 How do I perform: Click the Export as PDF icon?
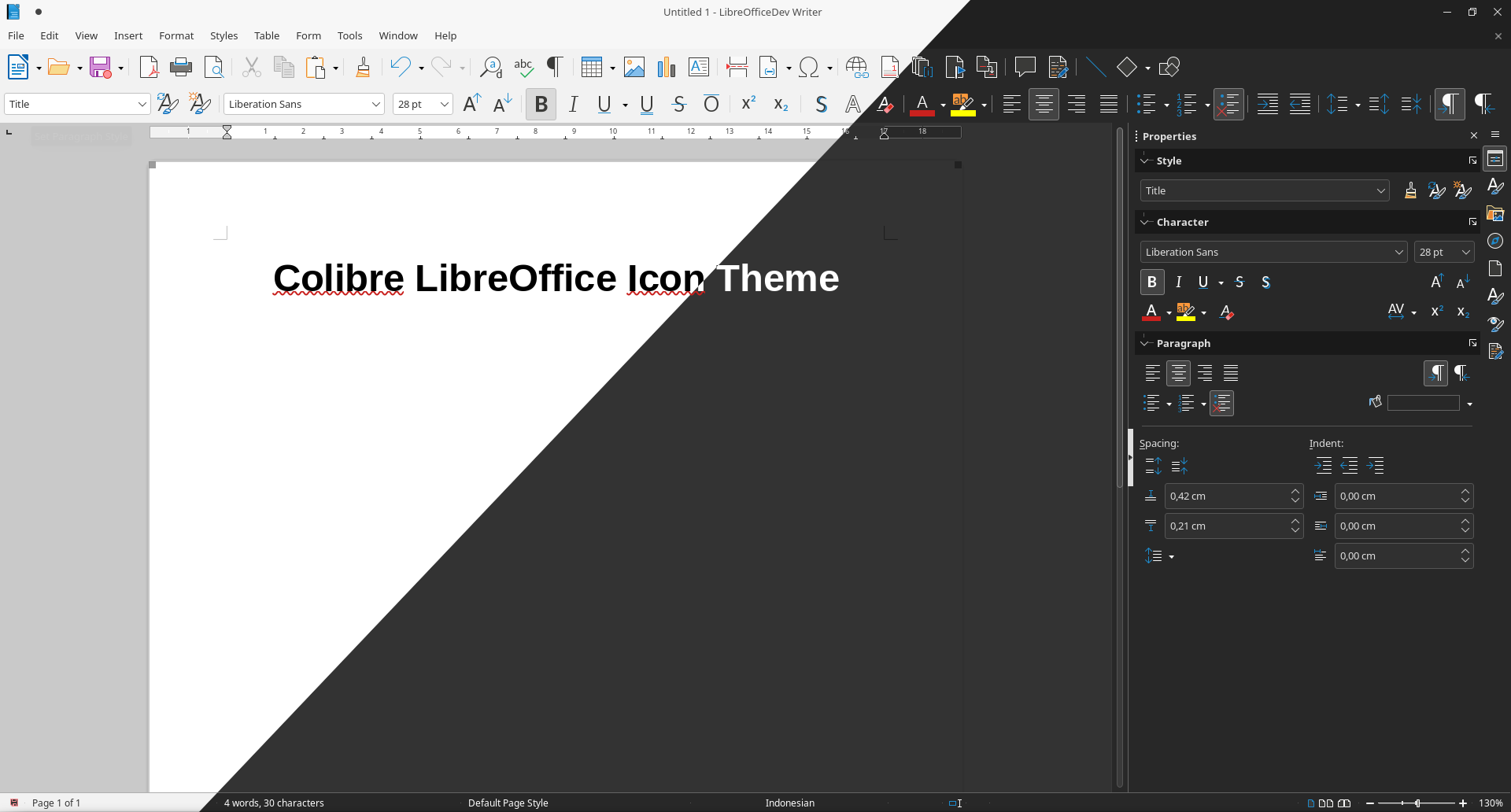[149, 68]
